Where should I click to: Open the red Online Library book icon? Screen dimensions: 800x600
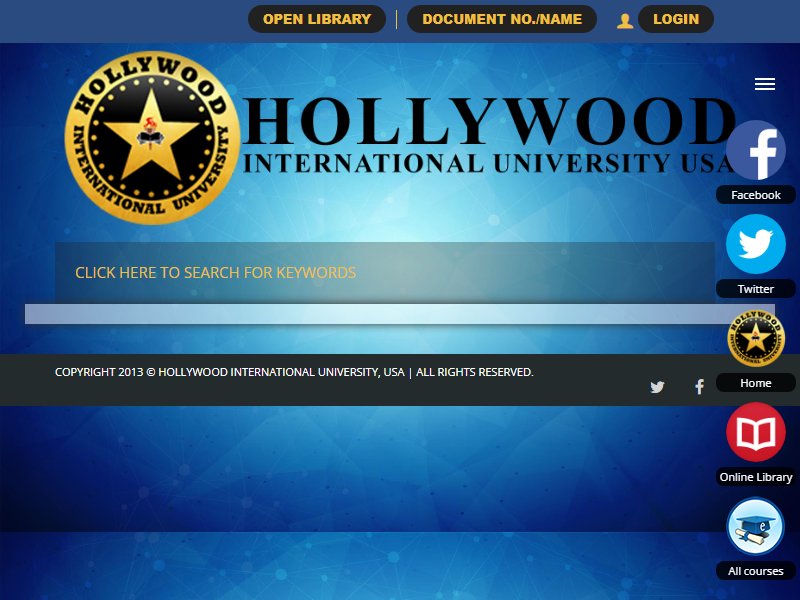pyautogui.click(x=756, y=432)
